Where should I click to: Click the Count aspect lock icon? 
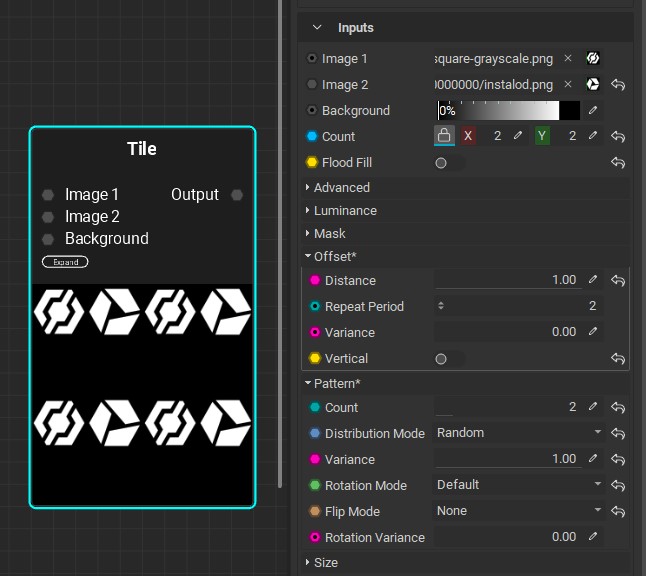444,136
